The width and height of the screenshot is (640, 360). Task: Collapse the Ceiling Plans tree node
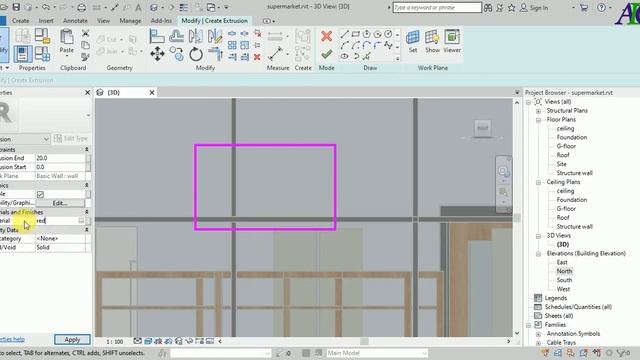click(538, 182)
